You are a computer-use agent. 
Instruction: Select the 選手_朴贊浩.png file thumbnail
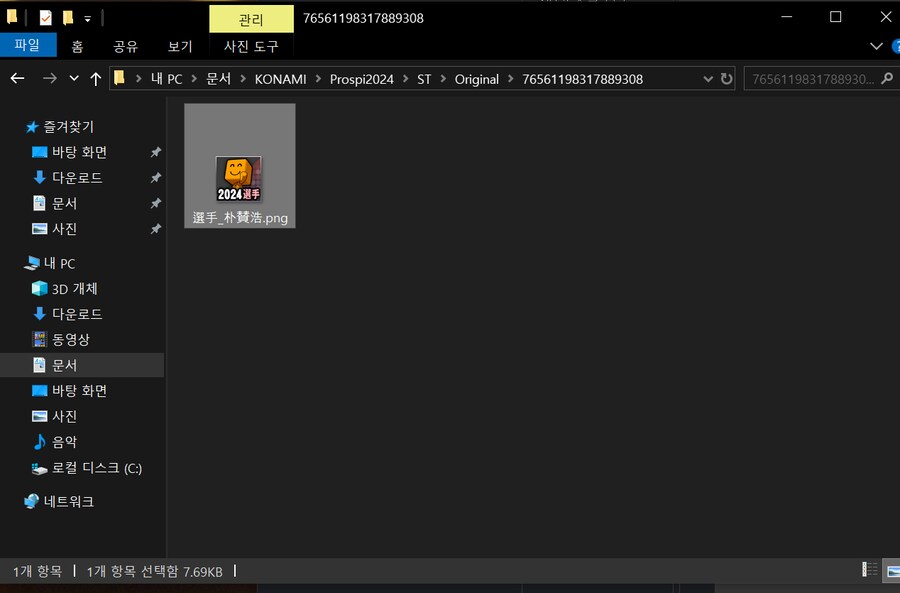coord(240,166)
